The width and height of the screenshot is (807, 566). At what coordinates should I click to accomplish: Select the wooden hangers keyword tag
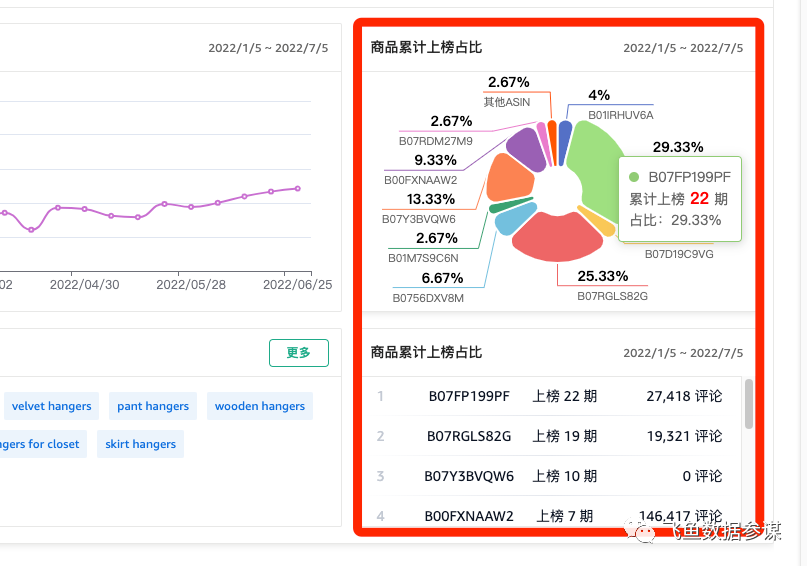click(x=259, y=406)
